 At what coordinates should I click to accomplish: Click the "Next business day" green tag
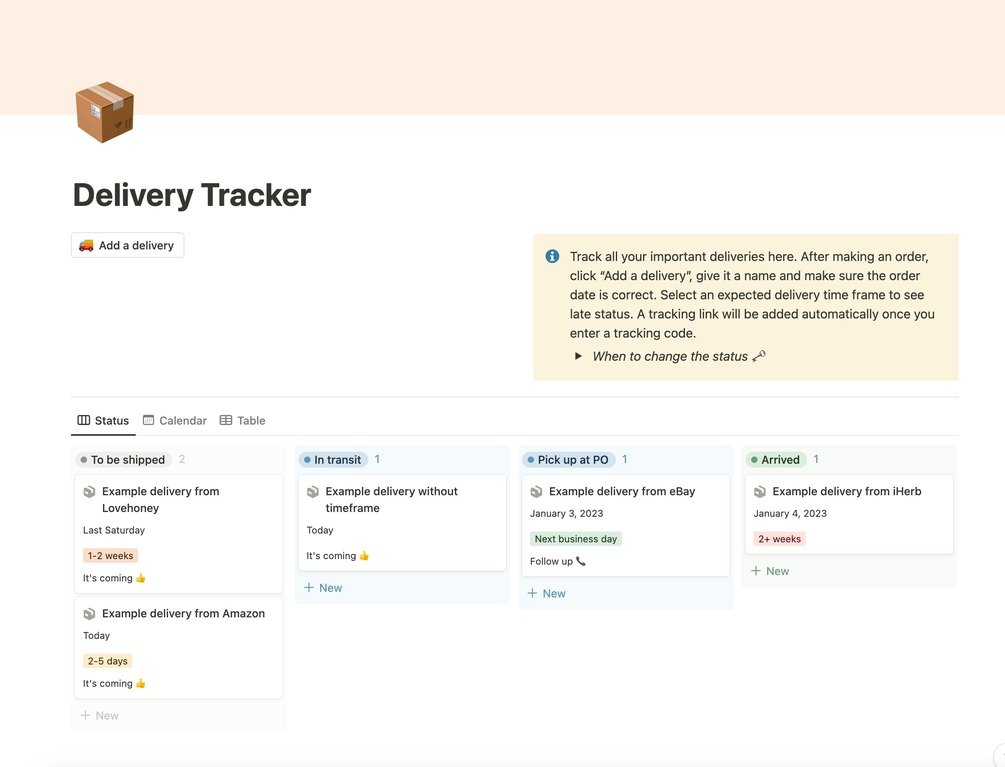click(x=575, y=539)
